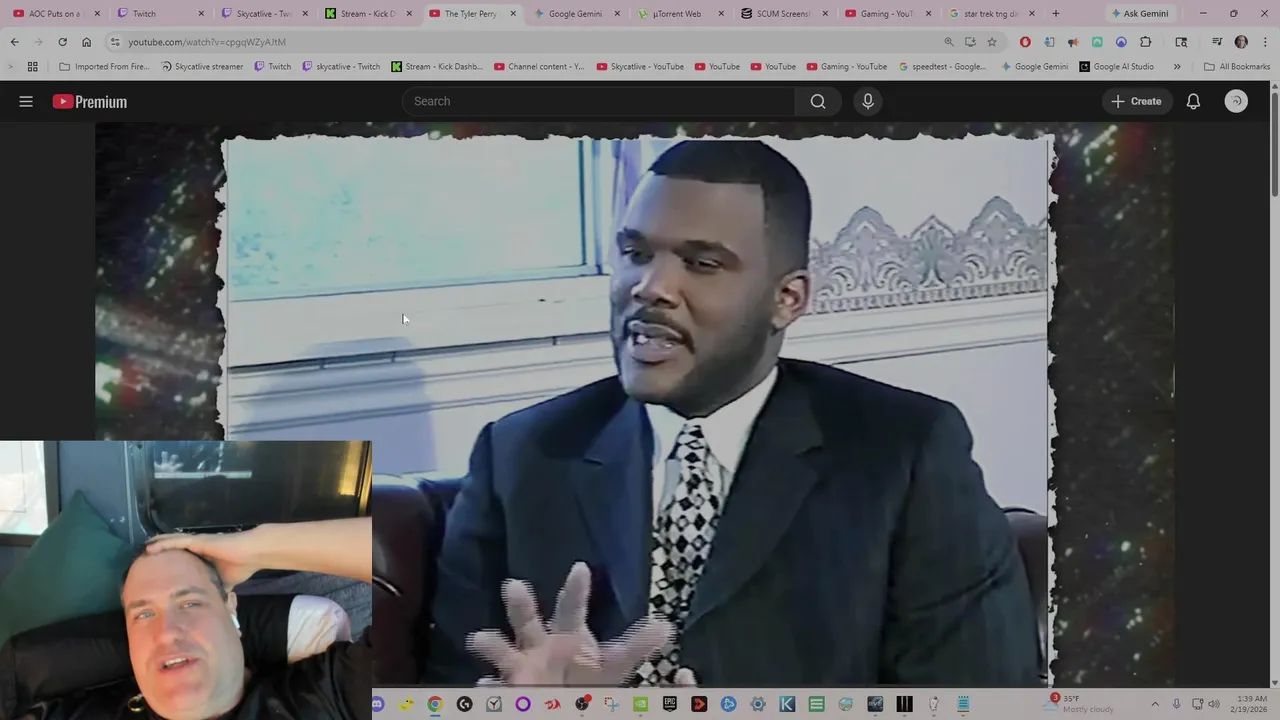
Task: Open a new browser tab
Action: point(1055,14)
